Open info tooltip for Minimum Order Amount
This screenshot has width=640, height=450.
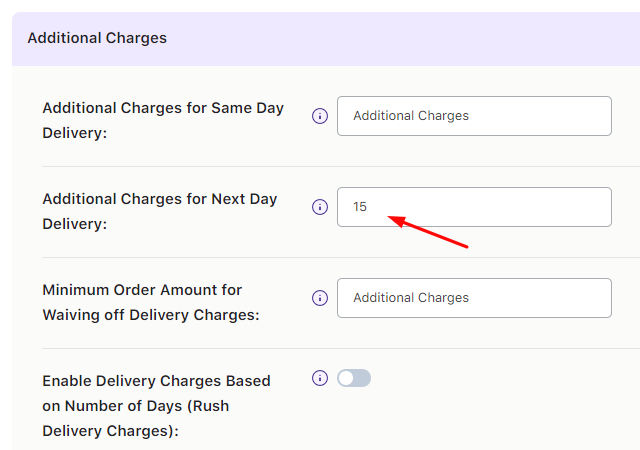(x=320, y=298)
